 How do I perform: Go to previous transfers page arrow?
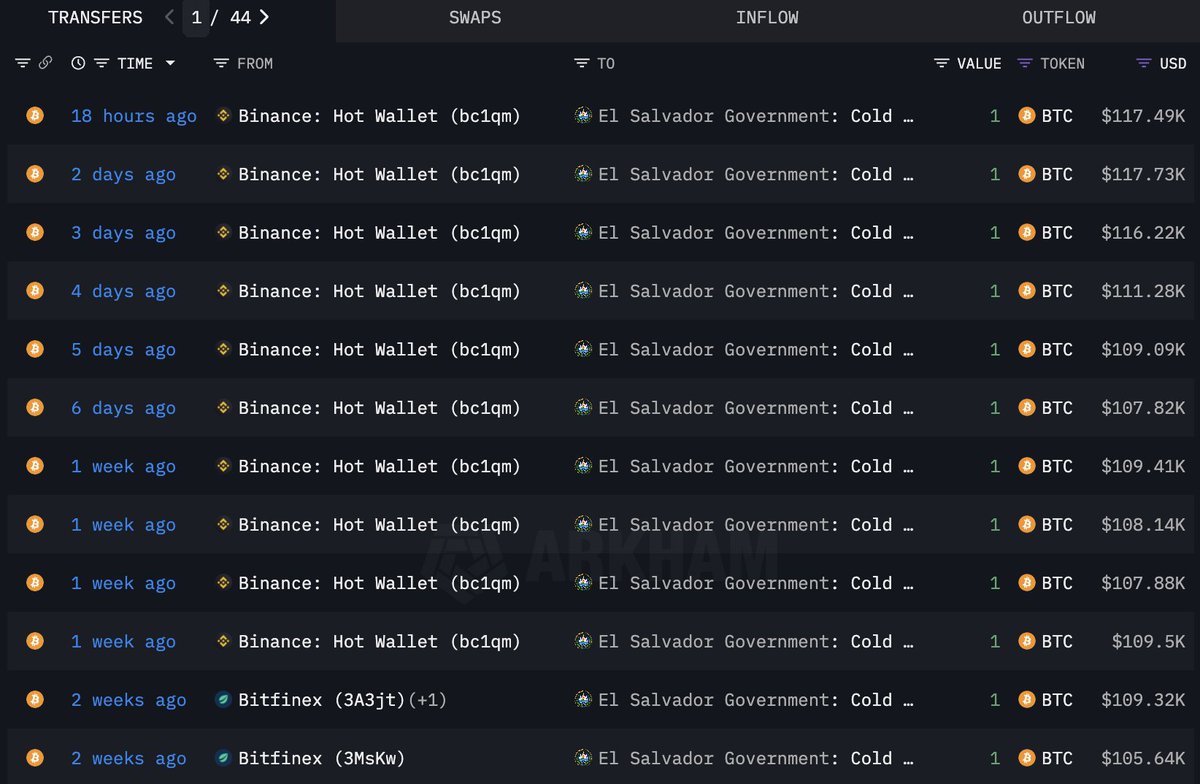[x=169, y=17]
